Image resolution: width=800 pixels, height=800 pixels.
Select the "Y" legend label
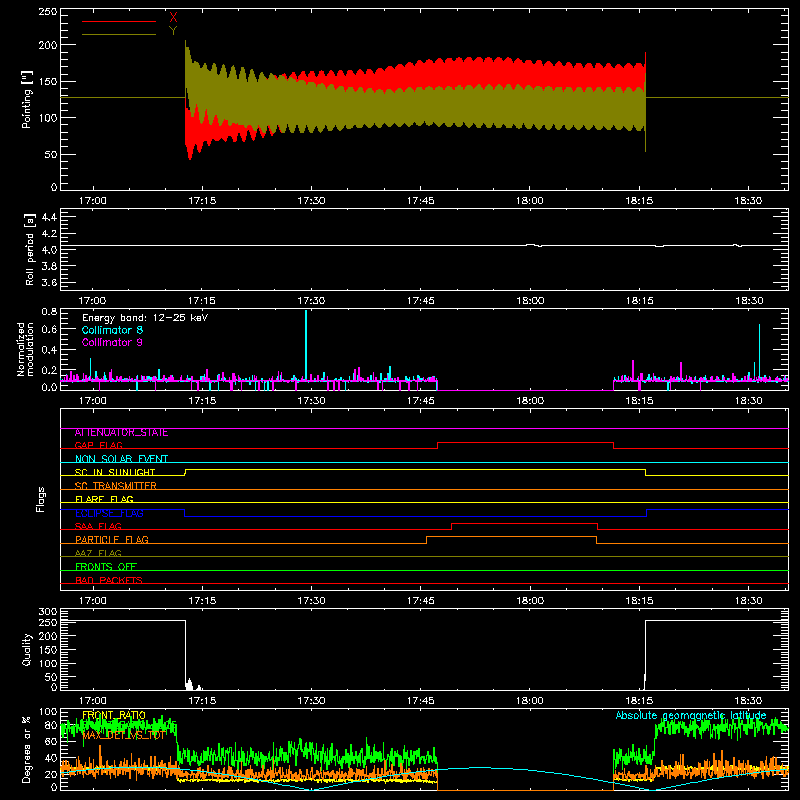tap(173, 31)
